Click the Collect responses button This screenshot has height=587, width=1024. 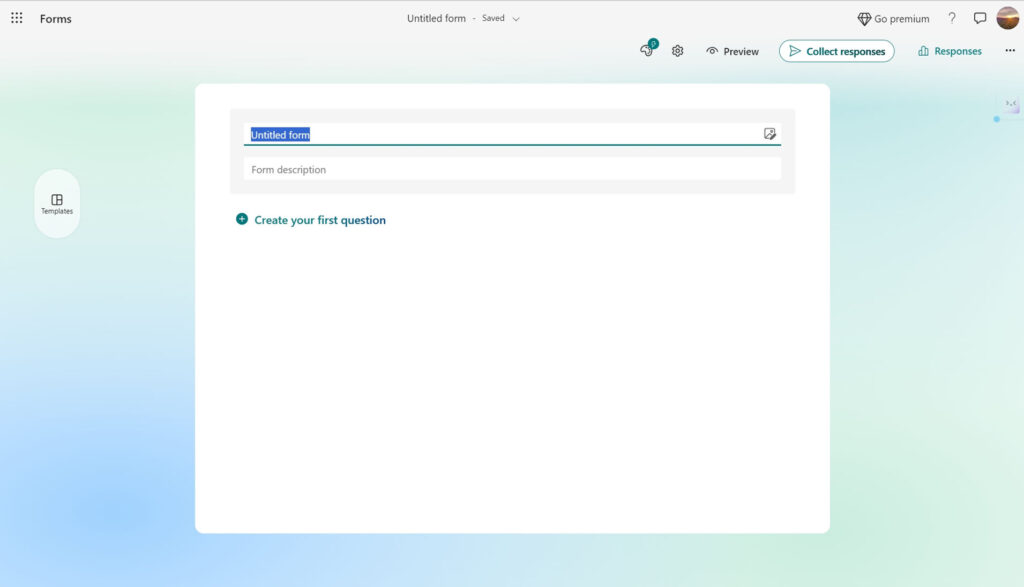click(x=836, y=51)
